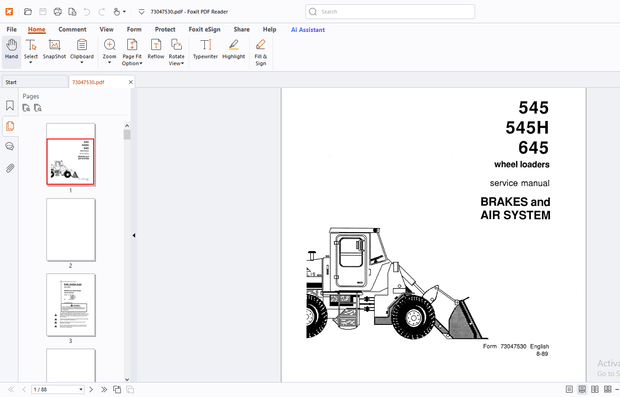Click the Zoom tool in the ribbon
620x397 pixels.
coord(110,51)
